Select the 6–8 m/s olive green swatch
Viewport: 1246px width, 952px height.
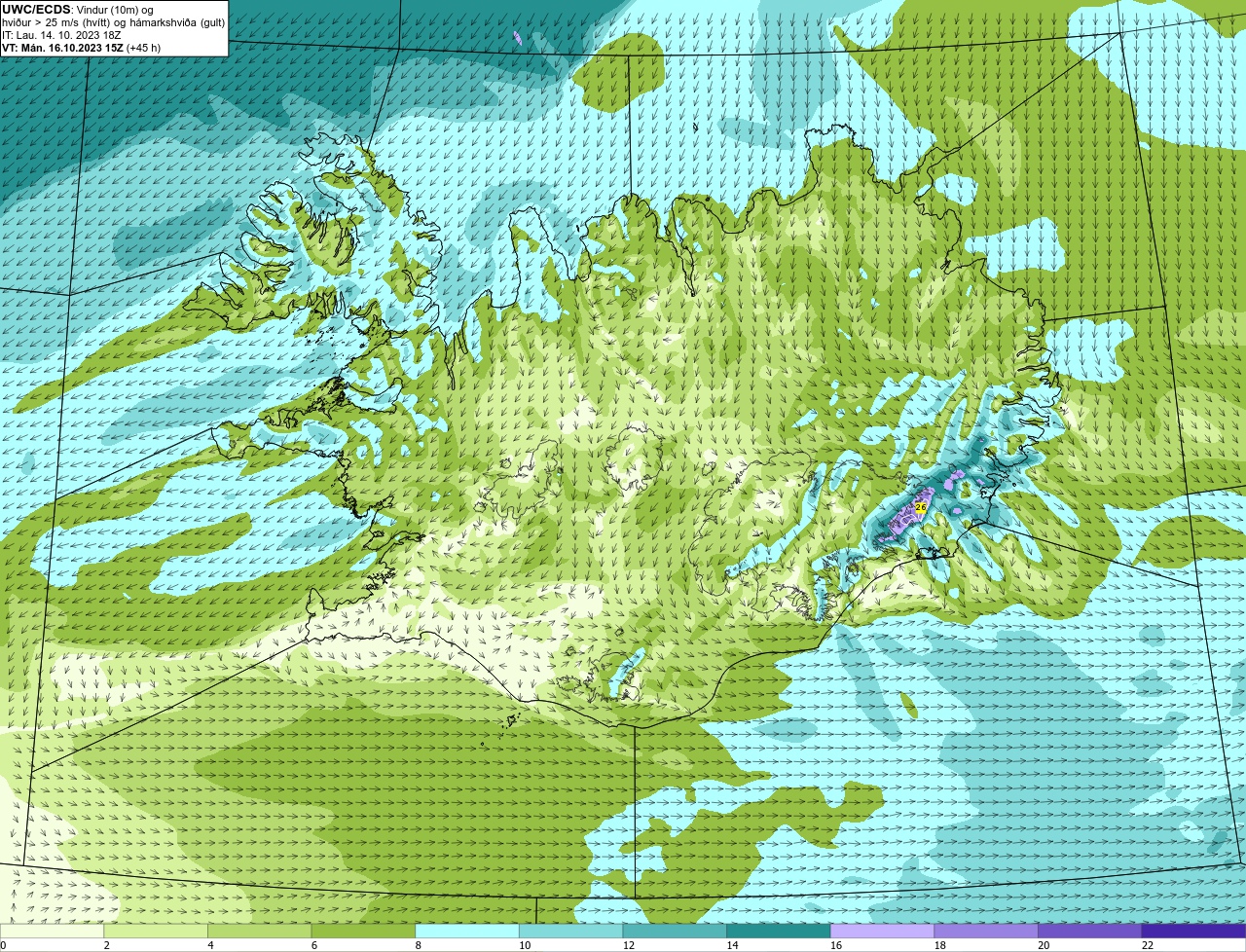coord(363,932)
